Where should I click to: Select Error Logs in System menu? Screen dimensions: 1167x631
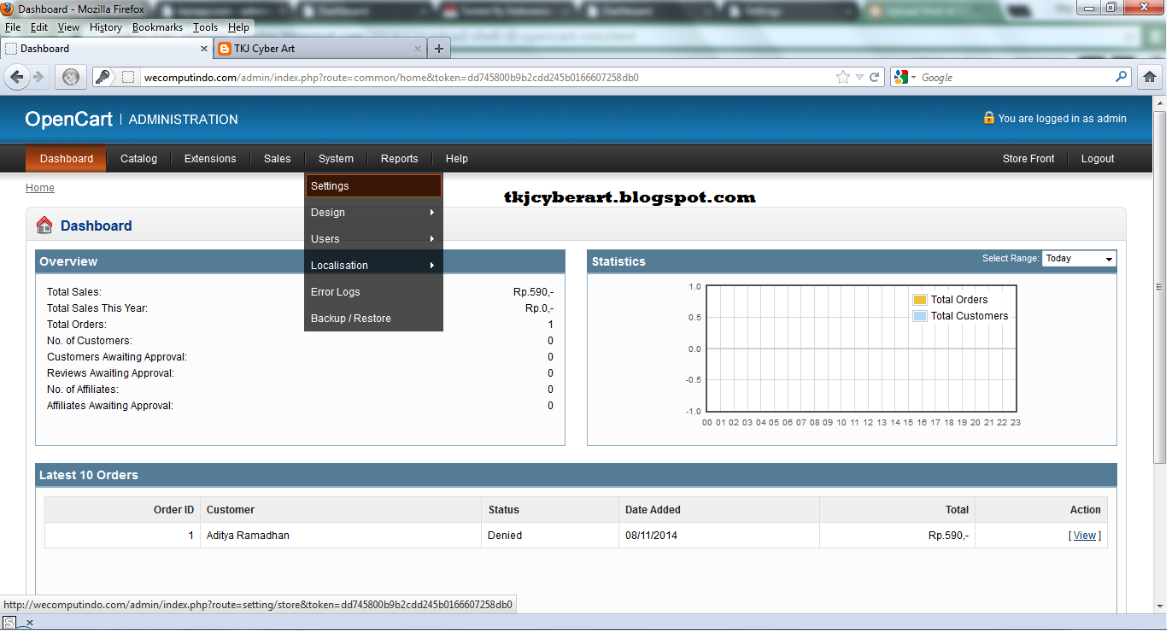(x=373, y=292)
